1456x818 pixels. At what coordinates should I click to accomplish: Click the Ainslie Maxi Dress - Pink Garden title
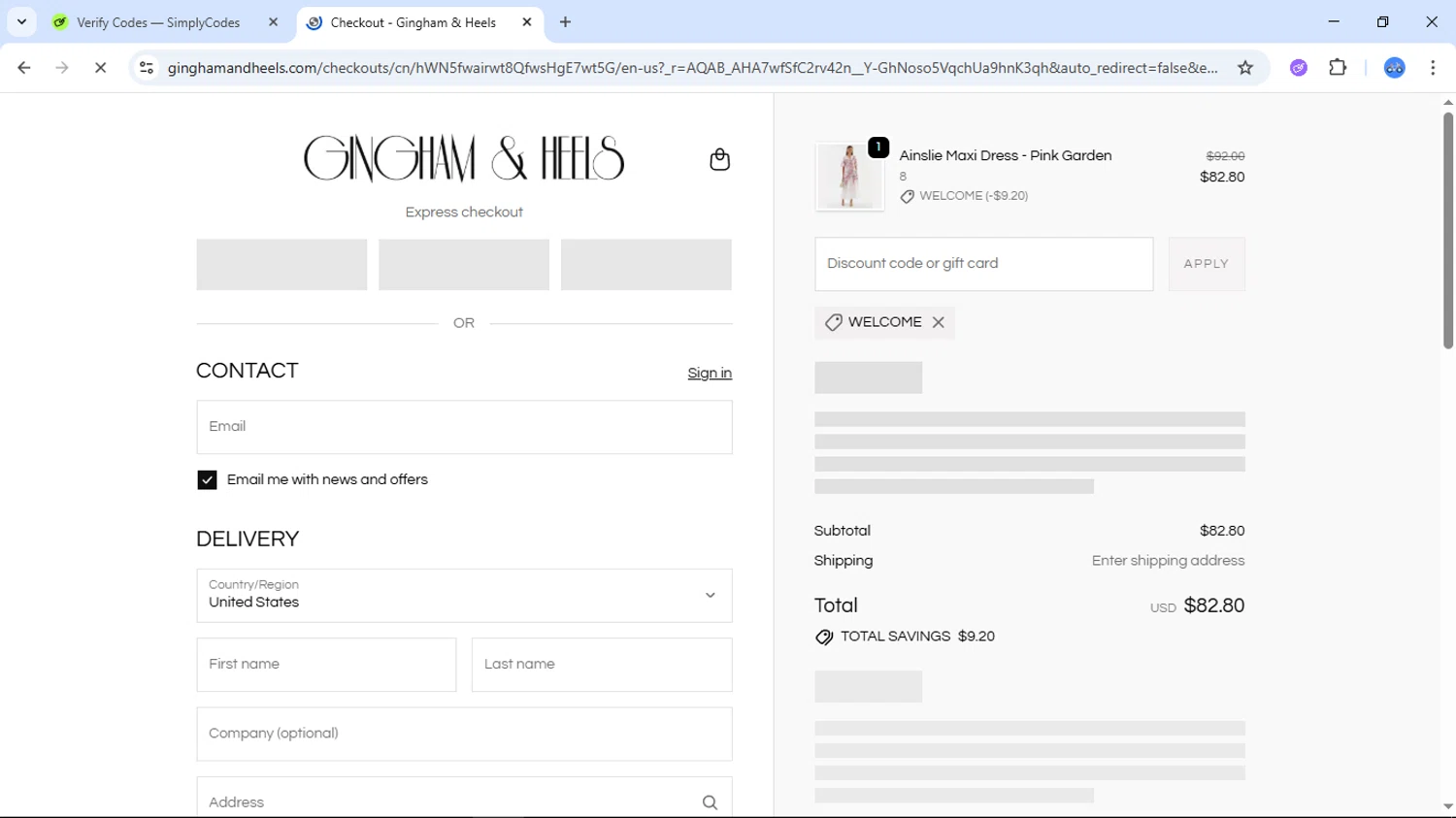click(x=1006, y=155)
